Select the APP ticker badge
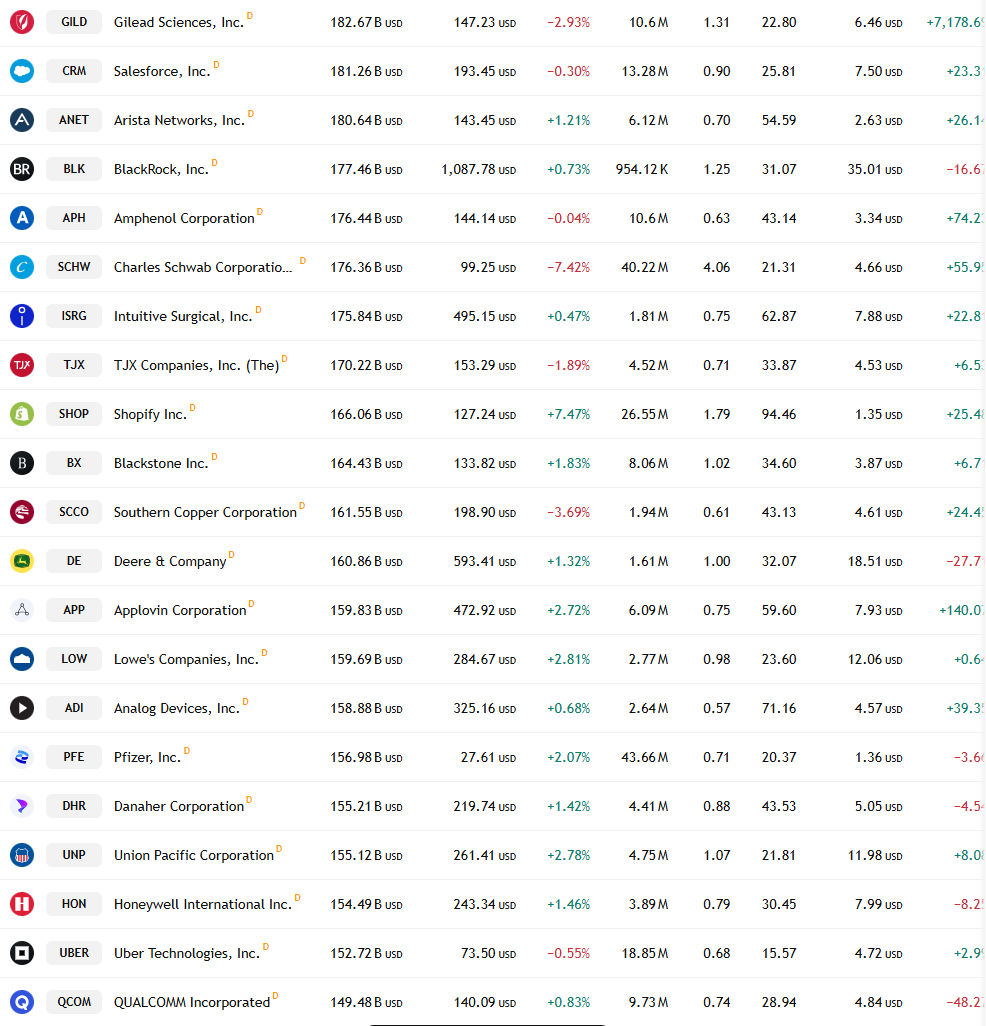Viewport: 986px width, 1026px height. pyautogui.click(x=74, y=610)
